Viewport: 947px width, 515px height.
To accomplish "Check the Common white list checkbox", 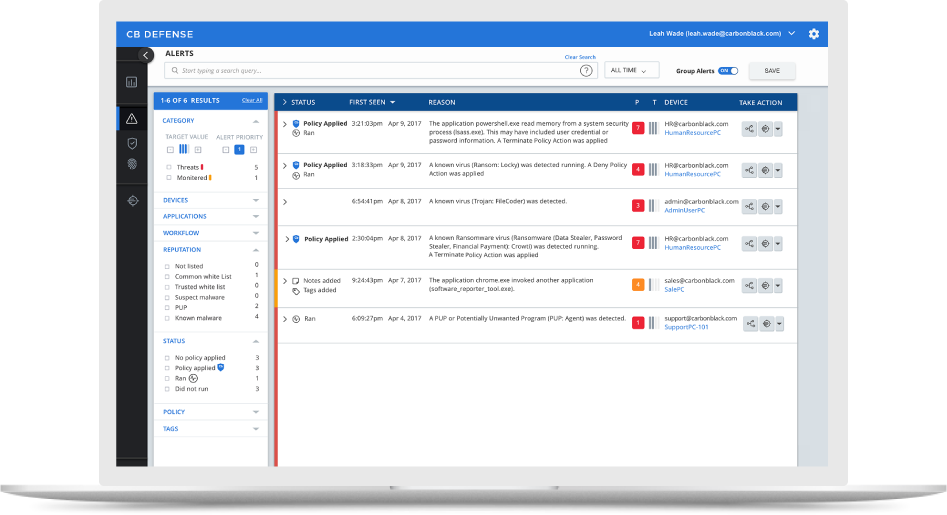I will 167,277.
